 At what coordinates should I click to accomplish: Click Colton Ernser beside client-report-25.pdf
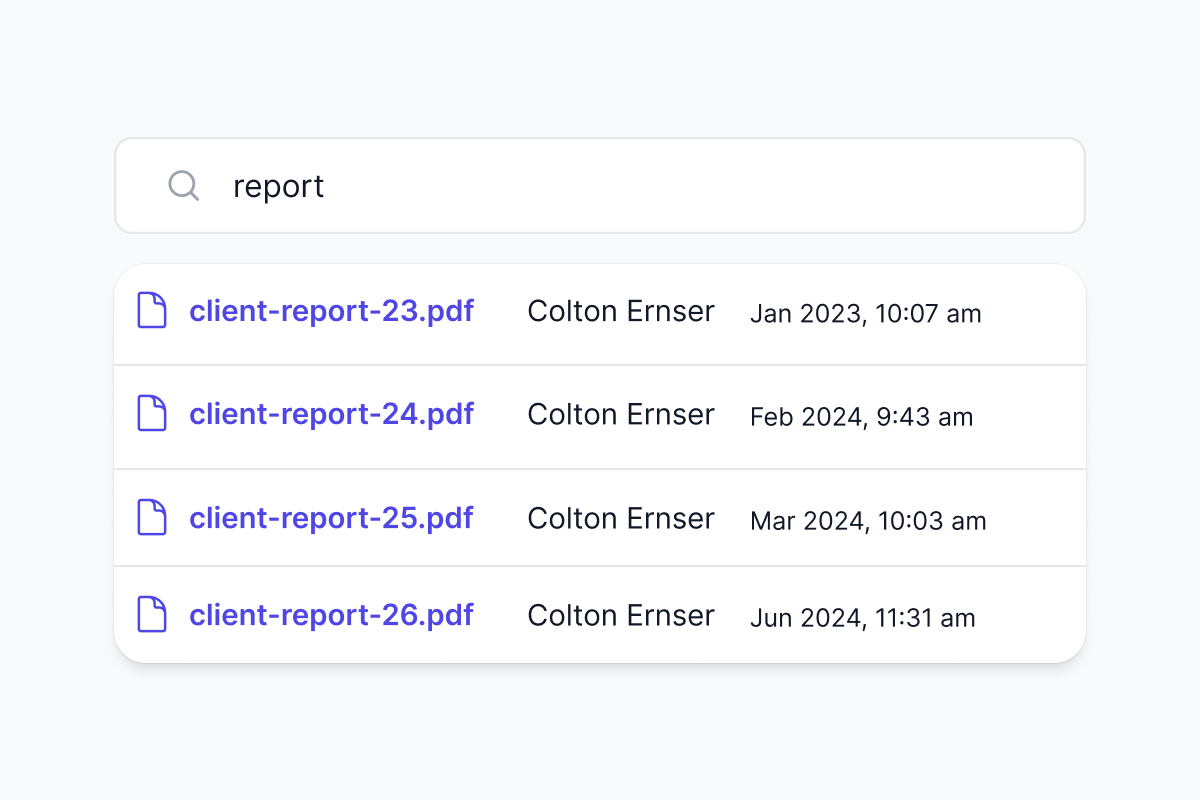pos(620,518)
